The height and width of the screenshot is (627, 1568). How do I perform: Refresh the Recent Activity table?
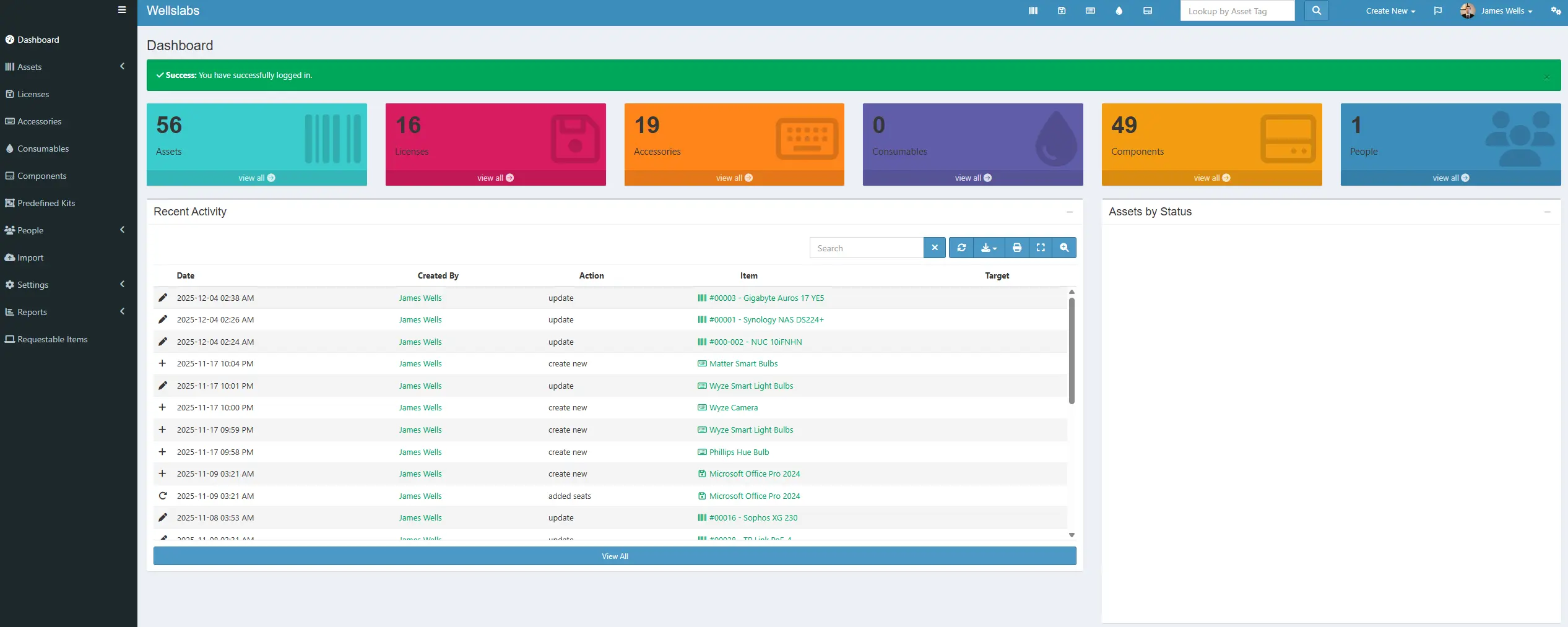(961, 248)
